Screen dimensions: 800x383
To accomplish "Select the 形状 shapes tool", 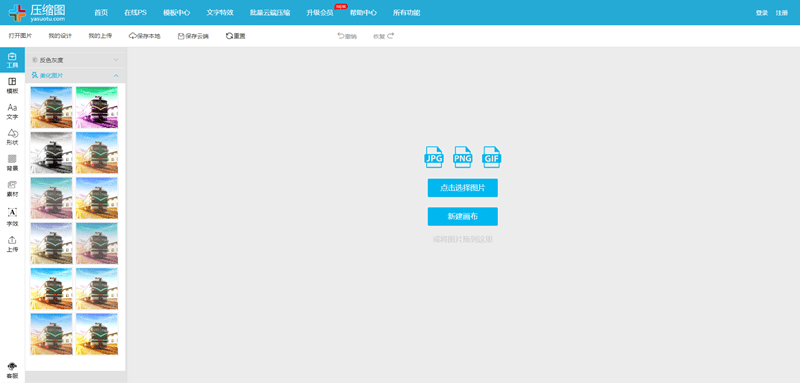I will tap(12, 137).
